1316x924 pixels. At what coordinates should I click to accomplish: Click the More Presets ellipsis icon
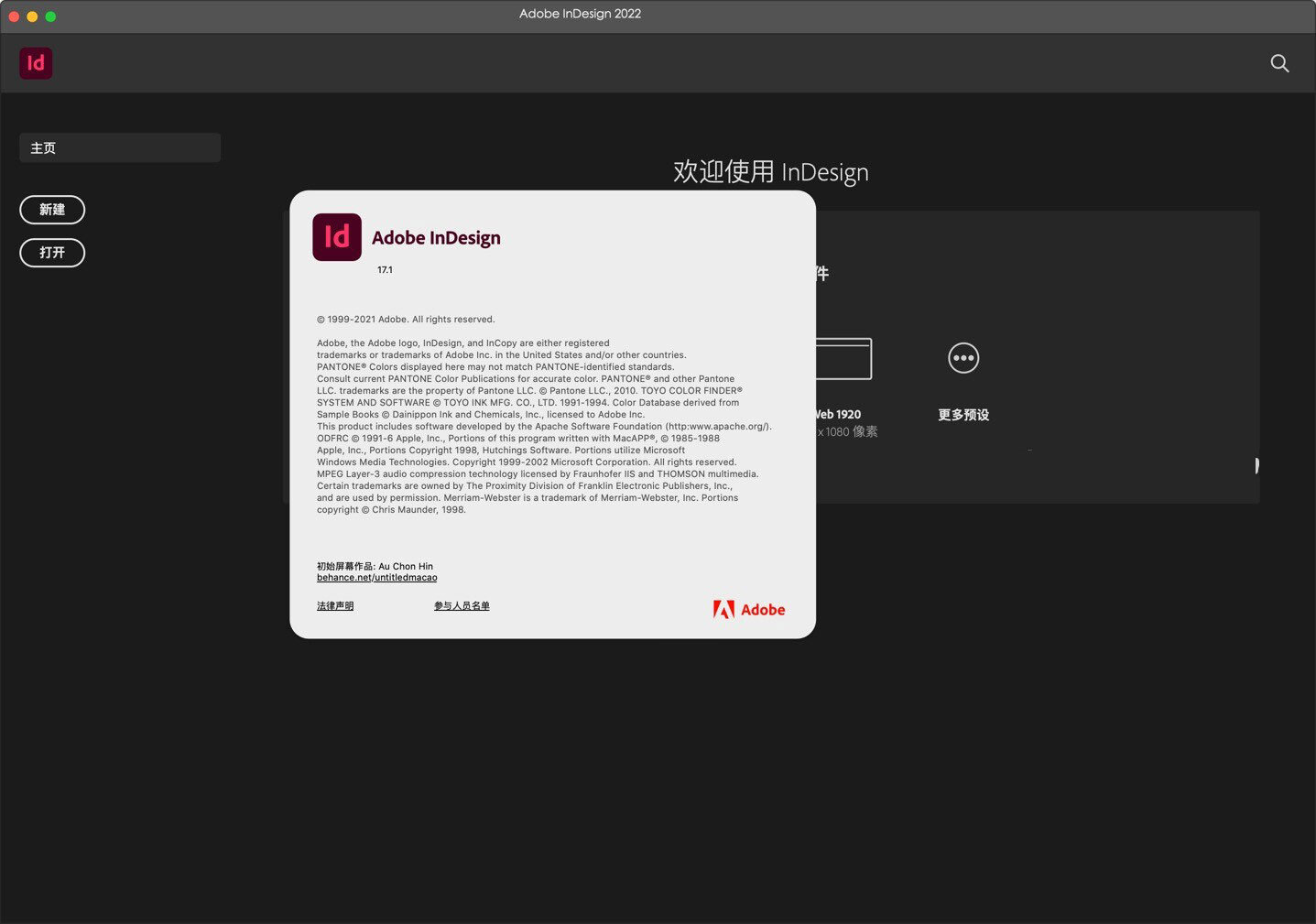(963, 358)
